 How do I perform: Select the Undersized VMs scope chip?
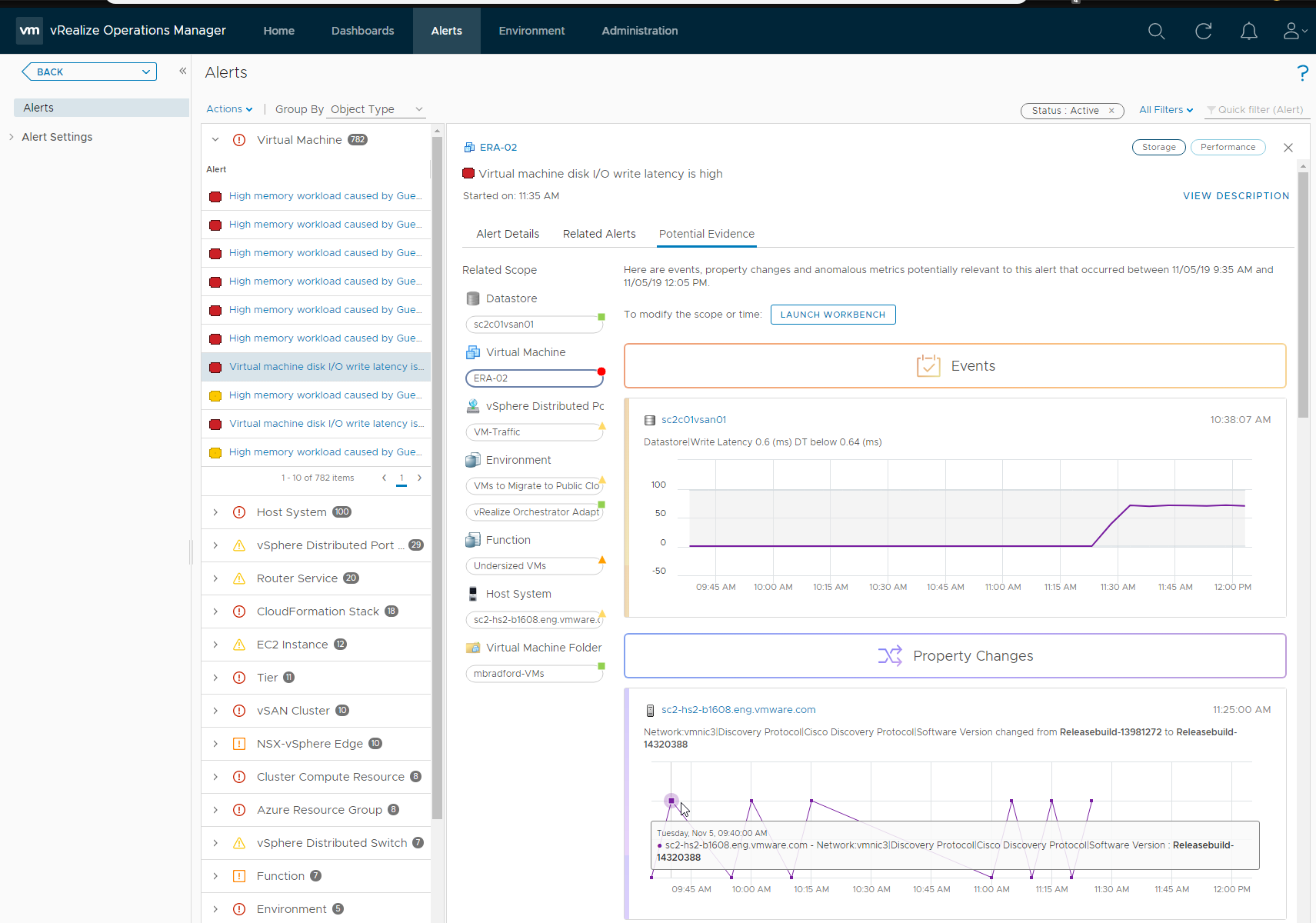click(x=535, y=566)
